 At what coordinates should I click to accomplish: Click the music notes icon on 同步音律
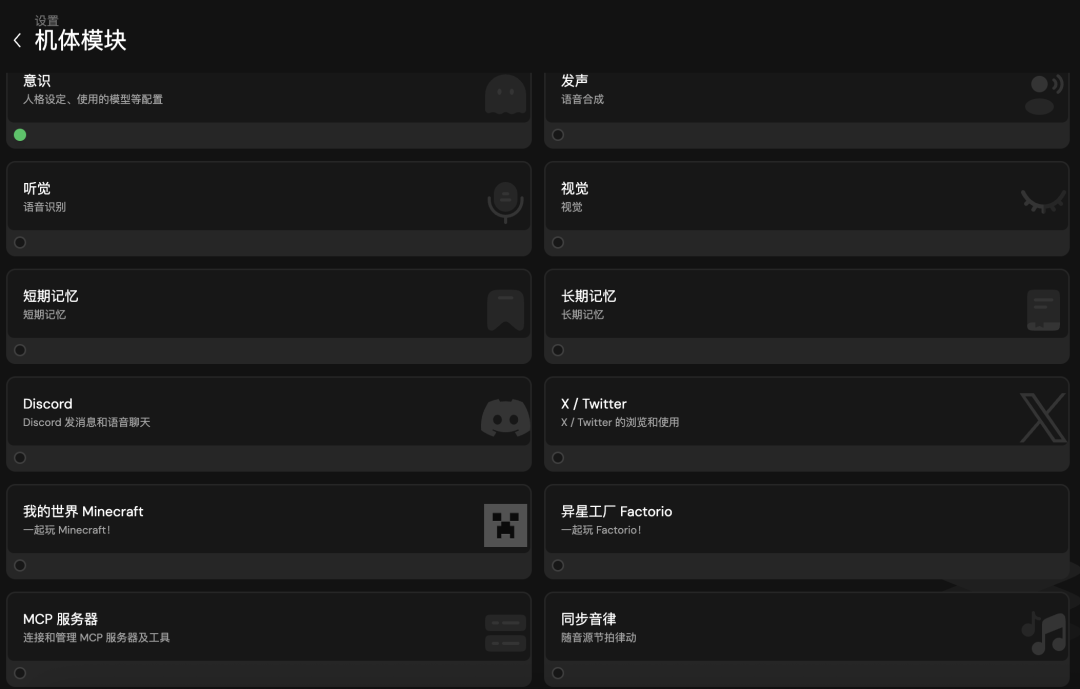(1043, 633)
